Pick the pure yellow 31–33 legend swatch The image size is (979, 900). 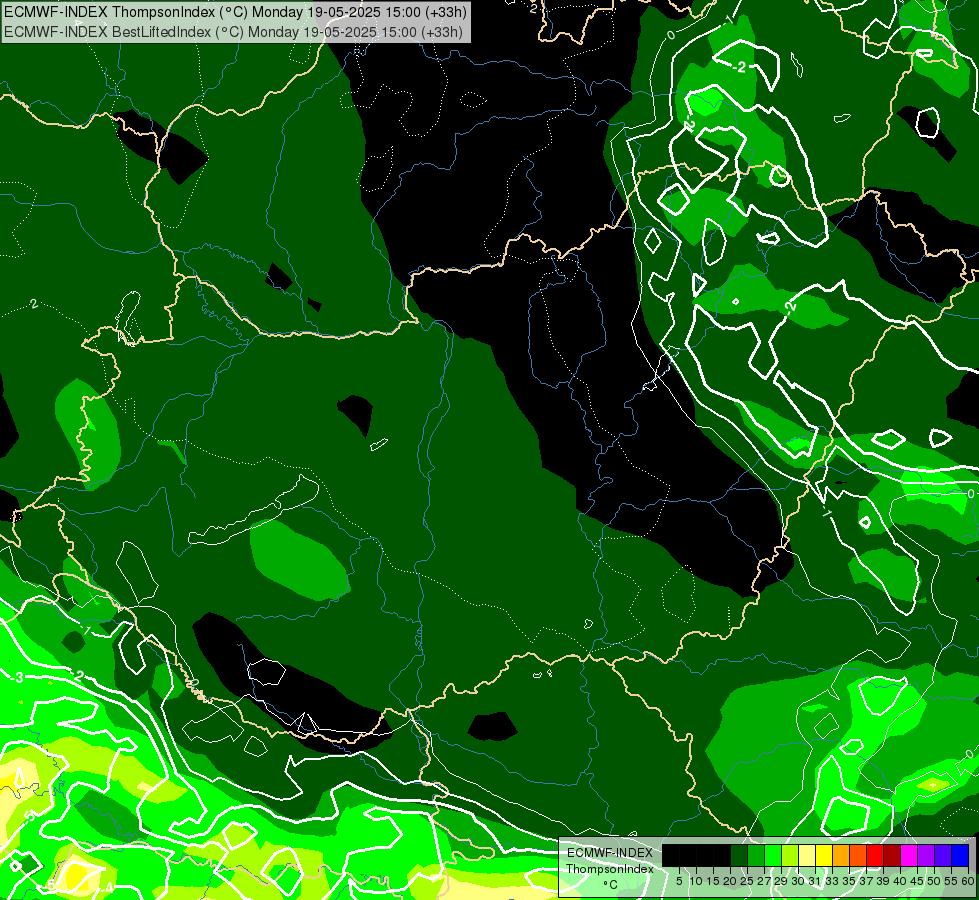tap(824, 855)
